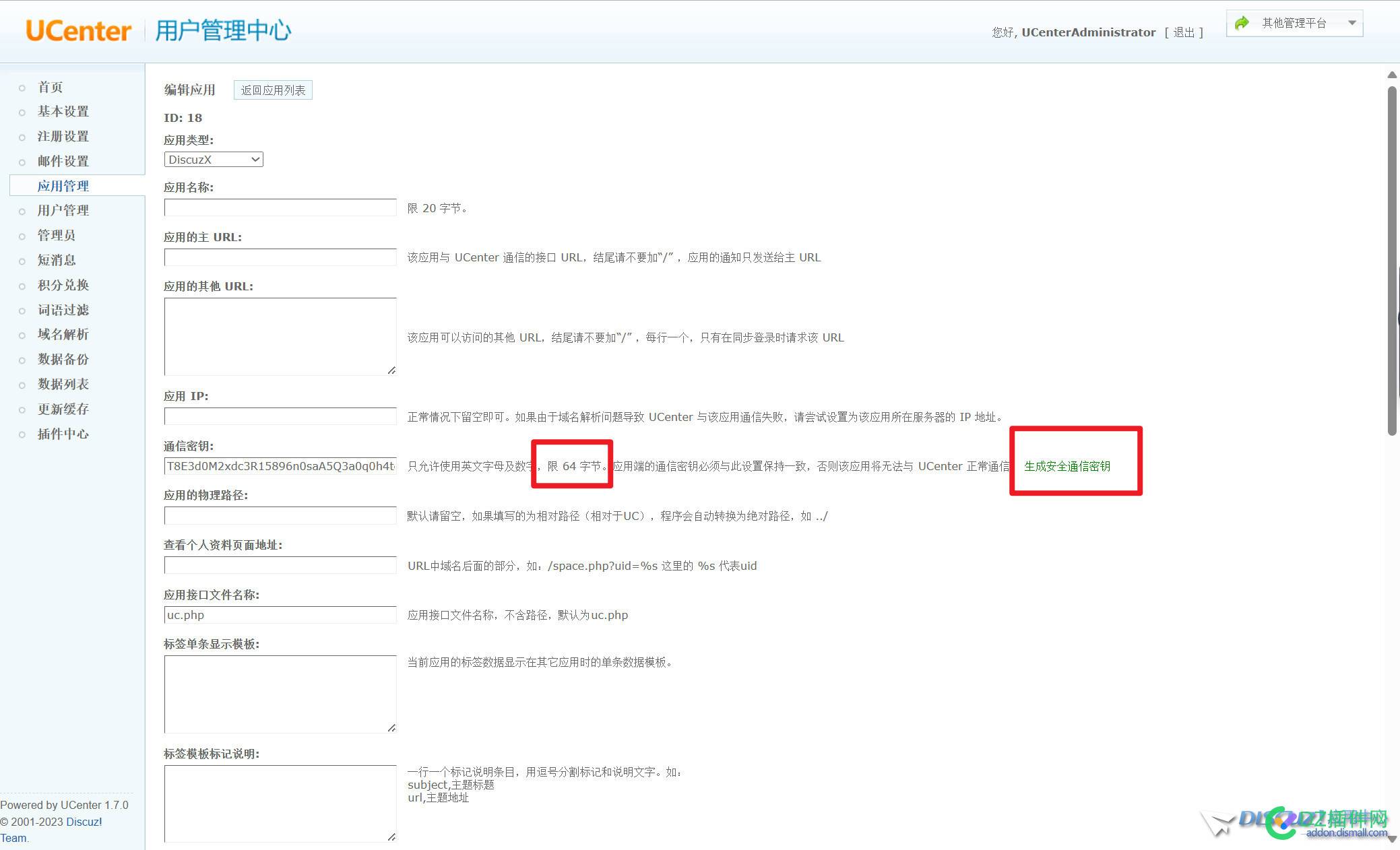
Task: Go to 短消息 sidebar item
Action: tap(57, 260)
